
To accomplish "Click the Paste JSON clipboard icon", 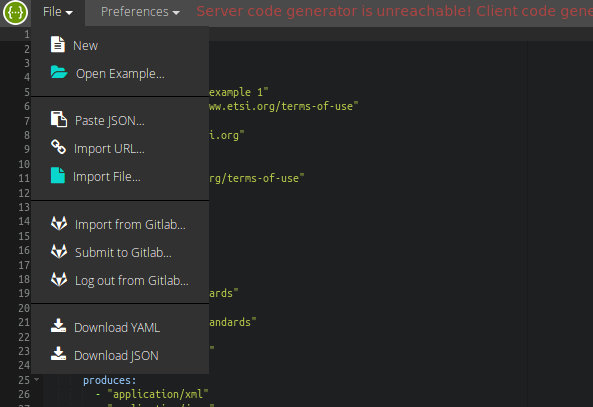I will [59, 119].
